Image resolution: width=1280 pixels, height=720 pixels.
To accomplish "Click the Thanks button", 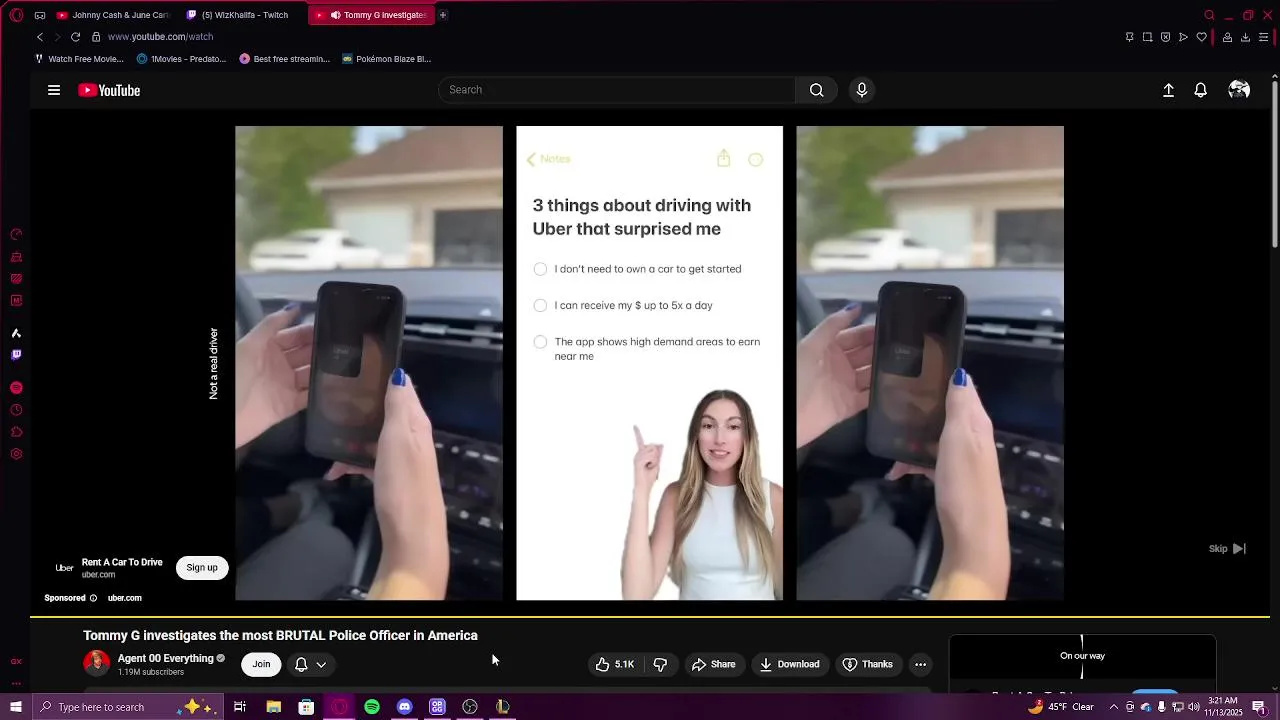I will [867, 664].
